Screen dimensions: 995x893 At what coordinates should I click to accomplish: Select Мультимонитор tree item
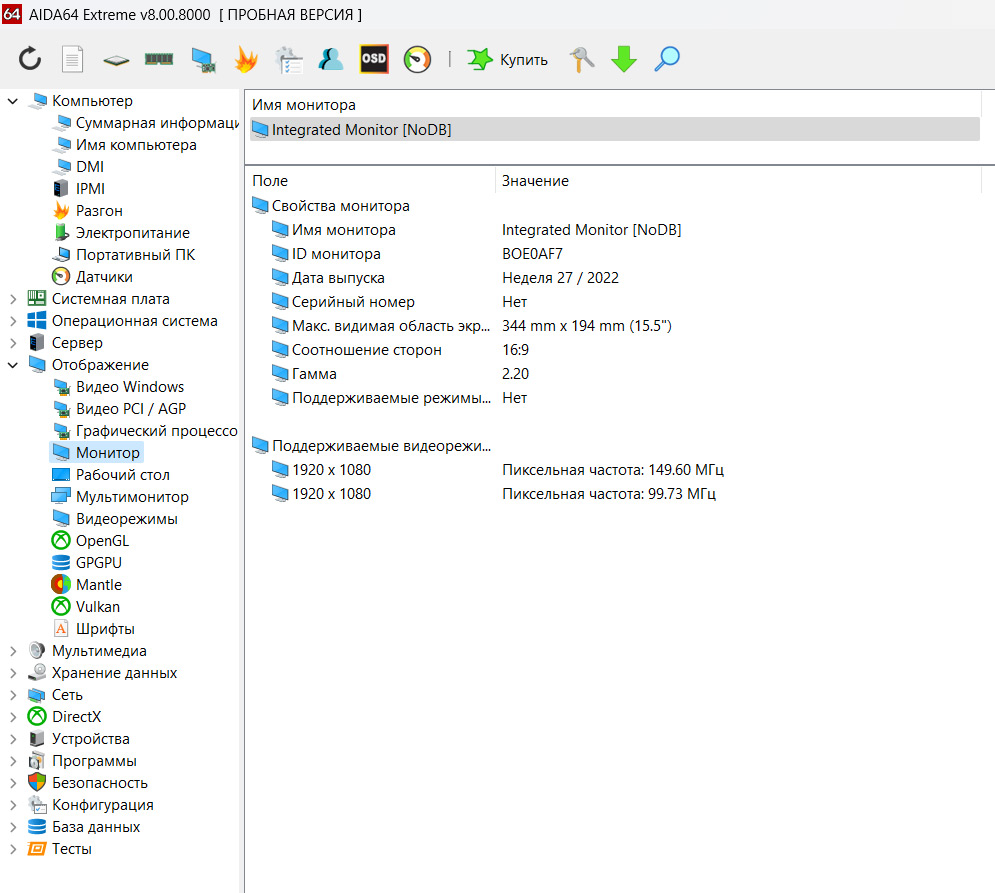coord(120,497)
